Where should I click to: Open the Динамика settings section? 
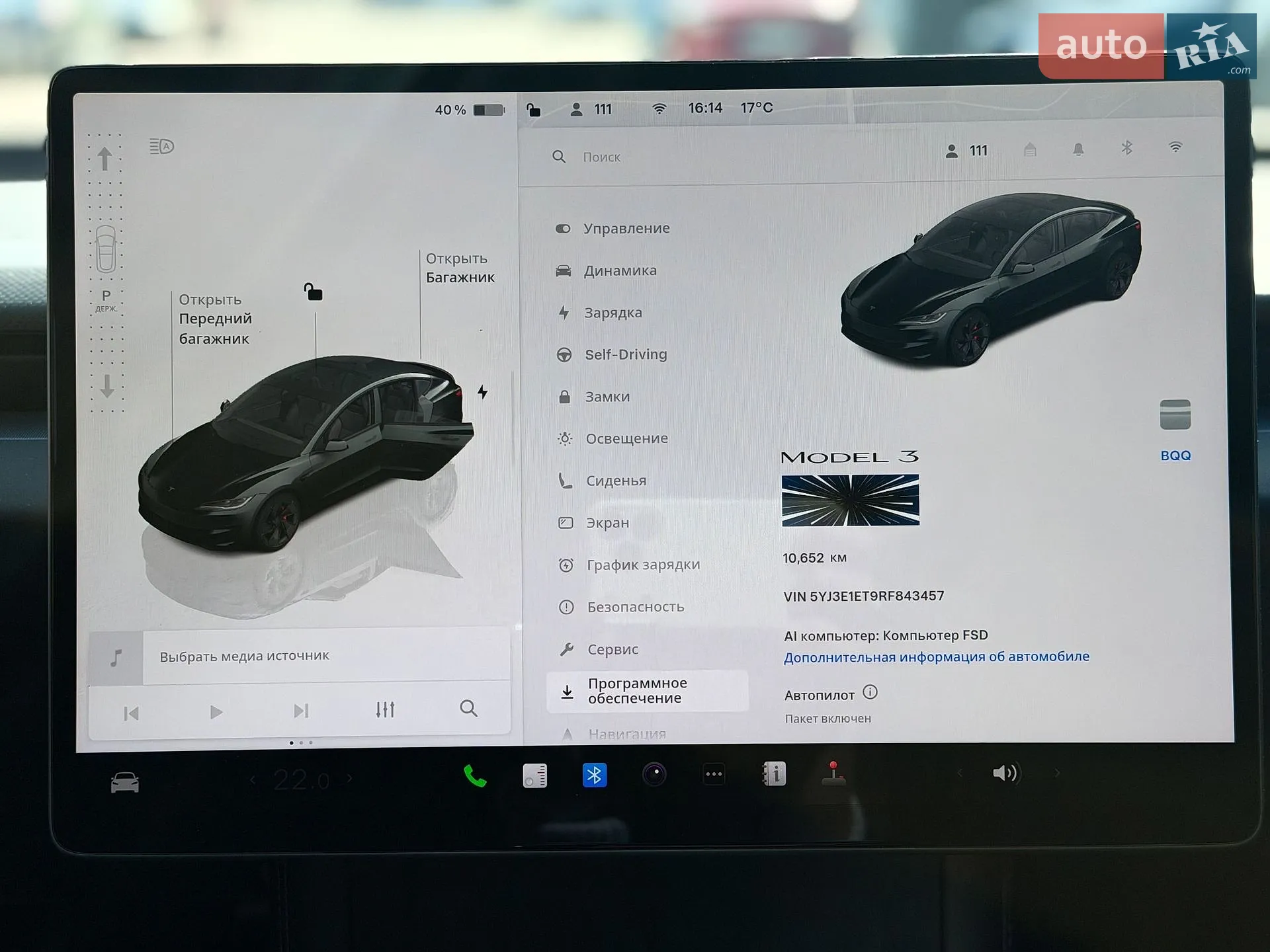pyautogui.click(x=607, y=270)
